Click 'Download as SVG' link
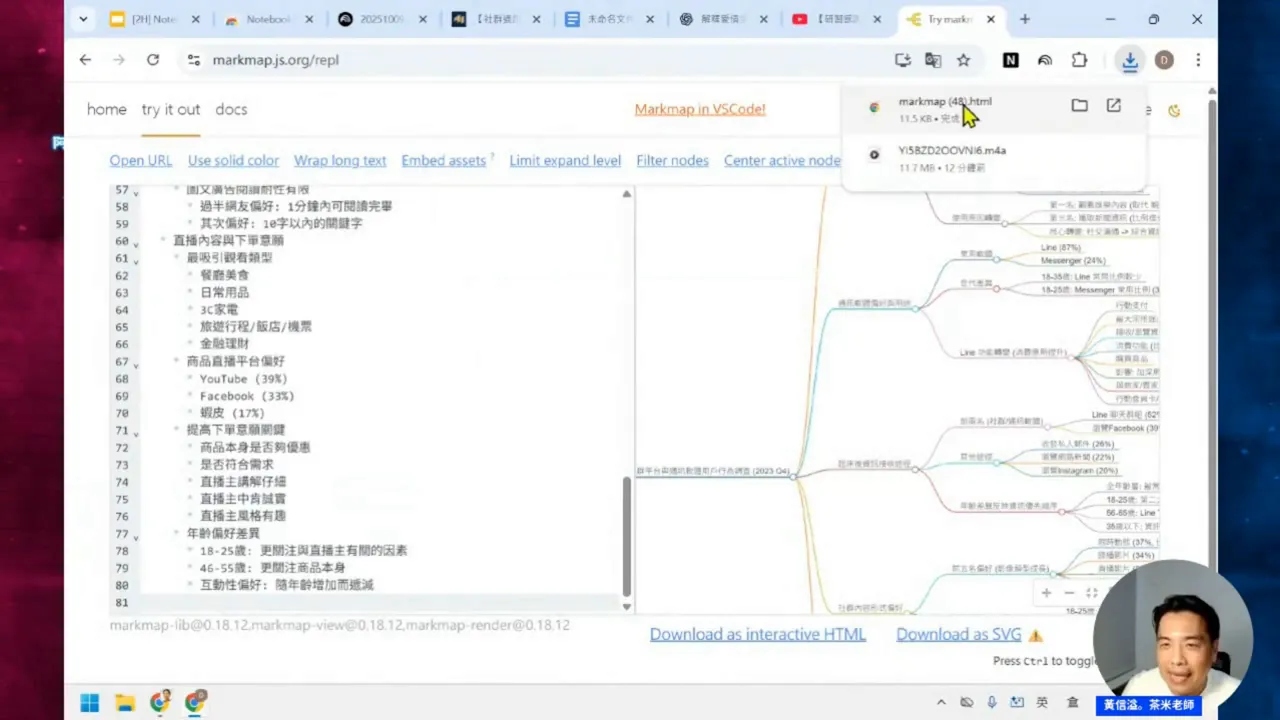 [x=959, y=634]
